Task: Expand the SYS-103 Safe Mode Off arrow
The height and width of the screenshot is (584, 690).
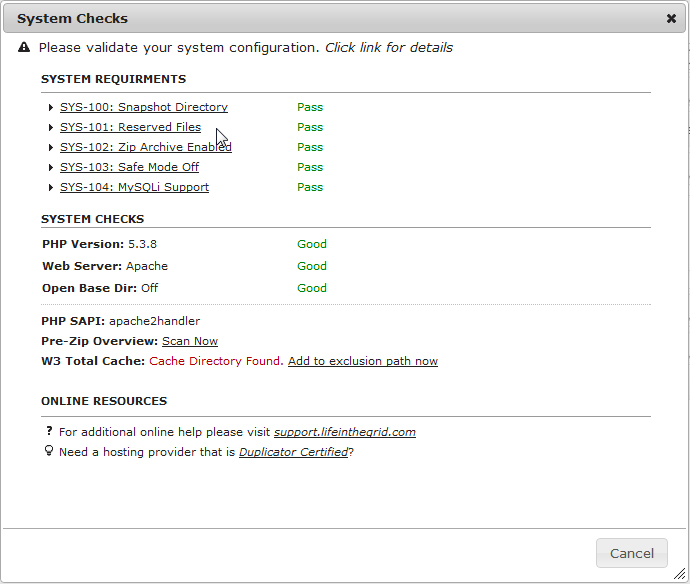Action: click(51, 168)
